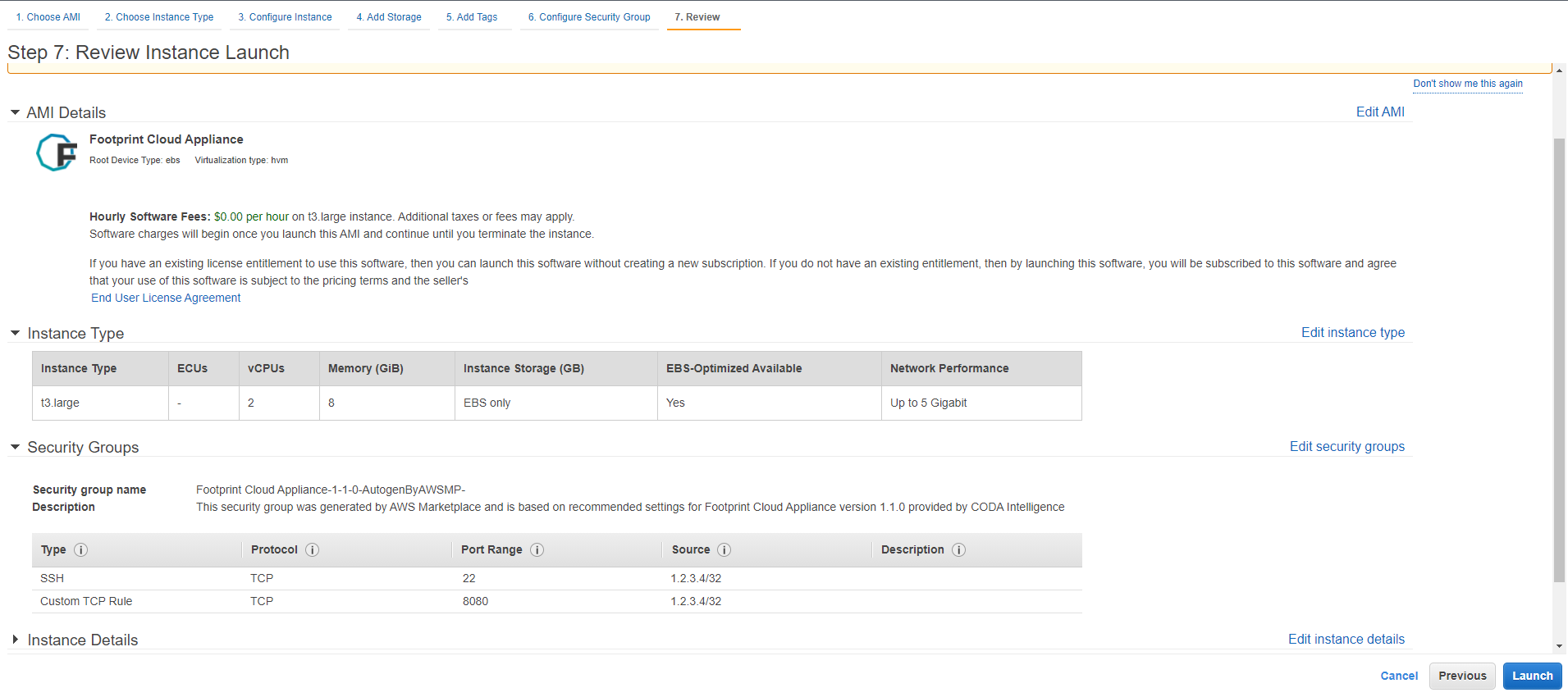Click the TCP protocol in the SSH row
The image size is (1568, 697).
pyautogui.click(x=262, y=579)
